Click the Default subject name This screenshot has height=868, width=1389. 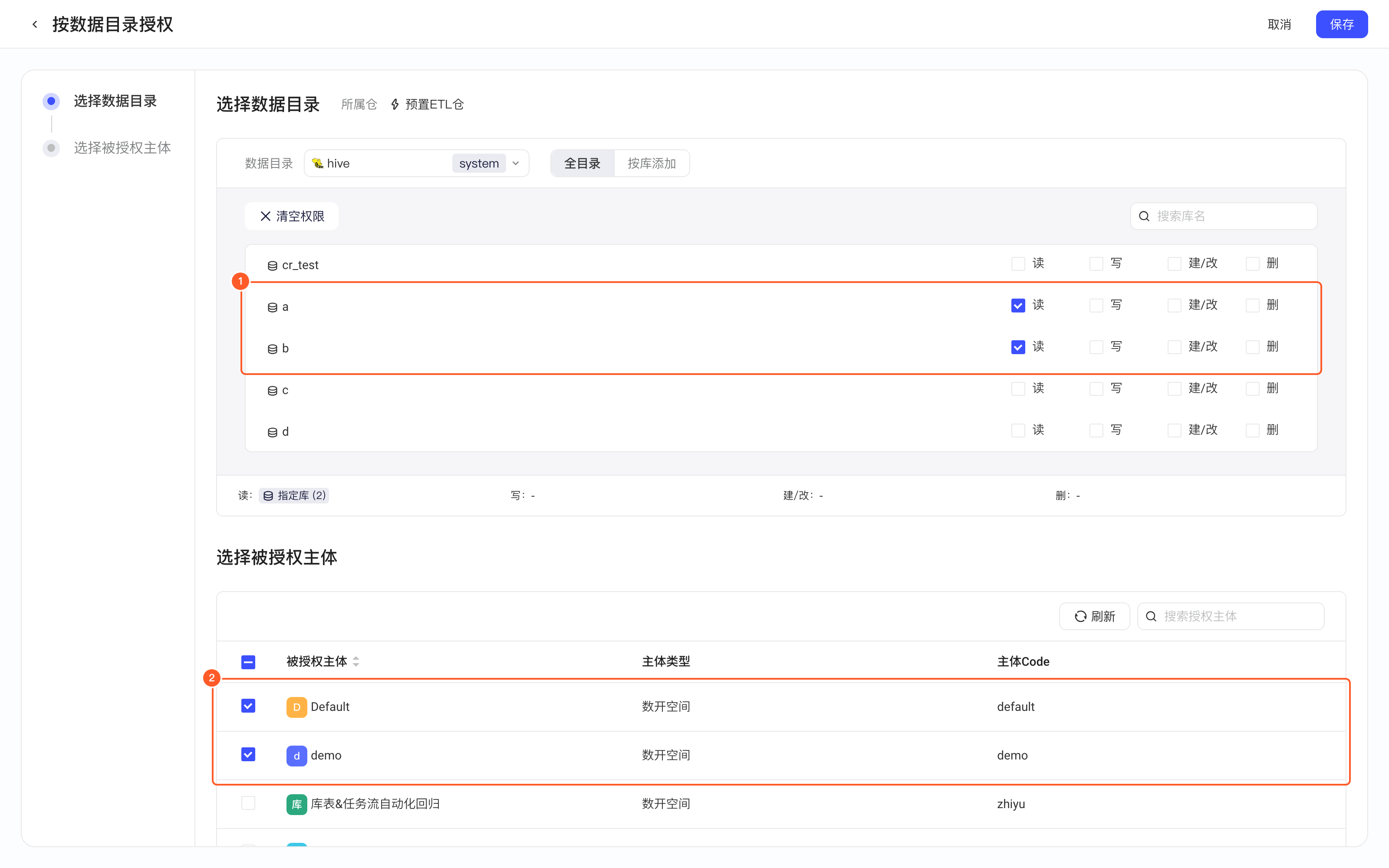[330, 707]
